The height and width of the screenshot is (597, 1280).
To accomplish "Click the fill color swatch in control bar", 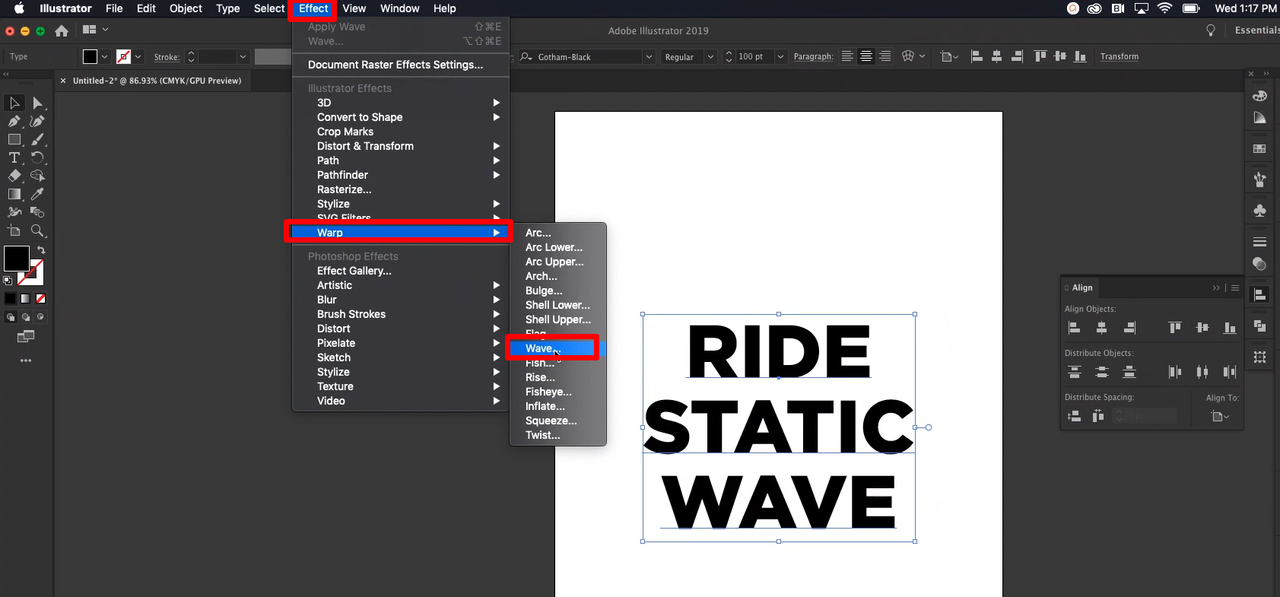I will 90,57.
